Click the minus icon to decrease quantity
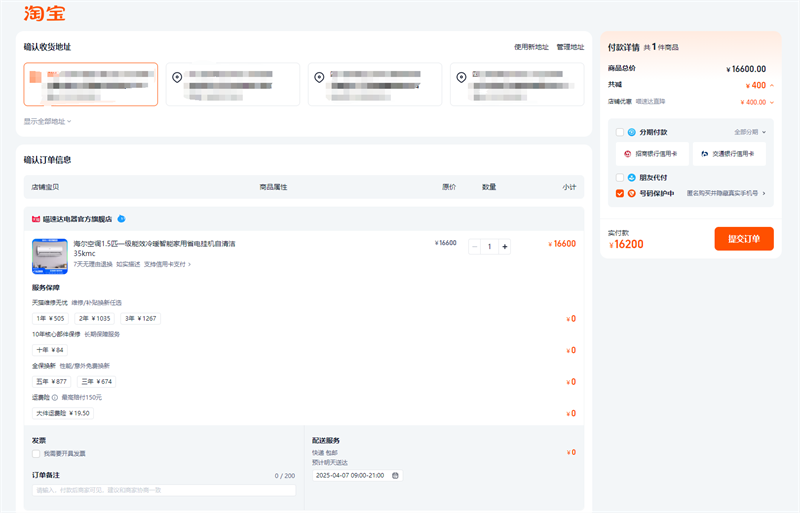This screenshot has height=513, width=800. (474, 246)
